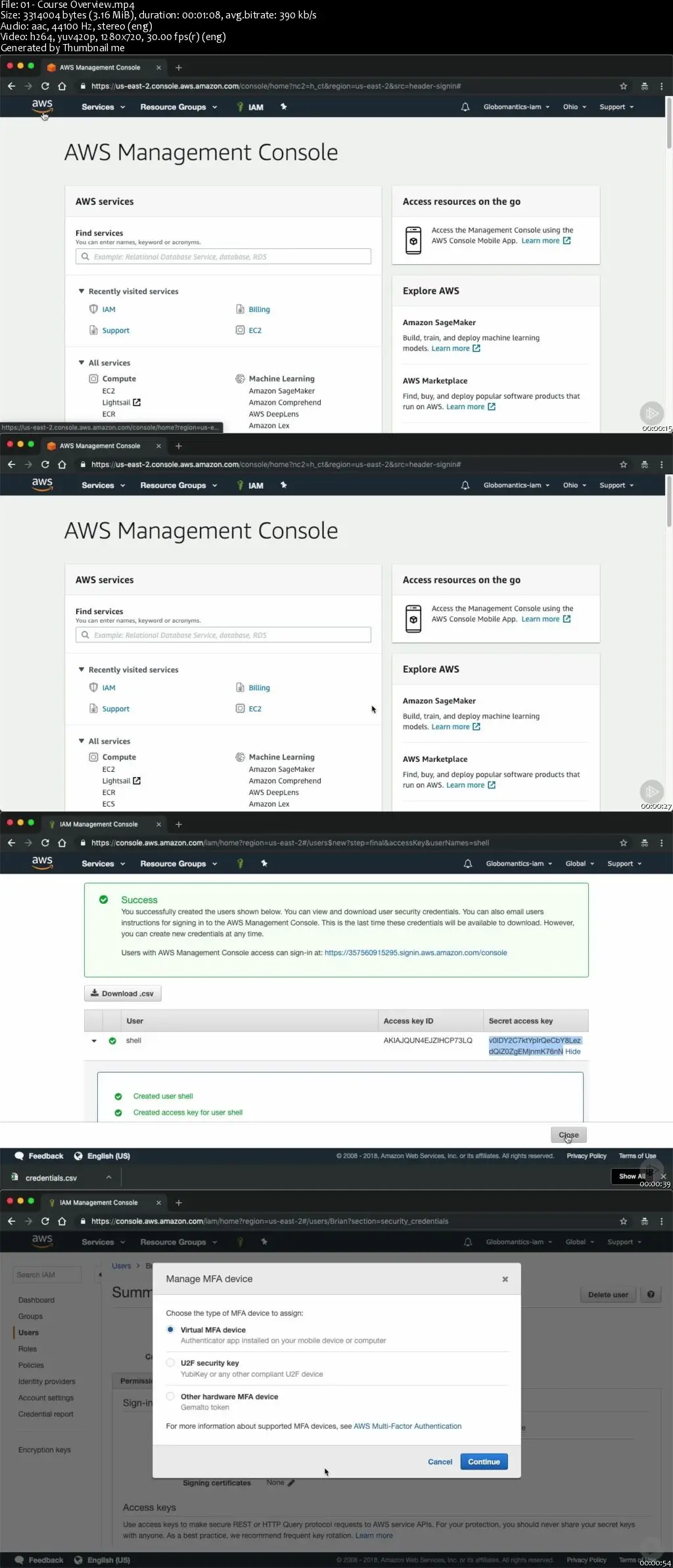Click the incognito icon in the 00:00:27 frame browser

coord(644,464)
